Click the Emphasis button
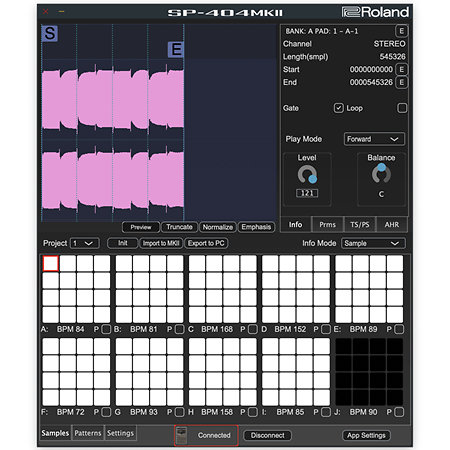 coord(256,227)
